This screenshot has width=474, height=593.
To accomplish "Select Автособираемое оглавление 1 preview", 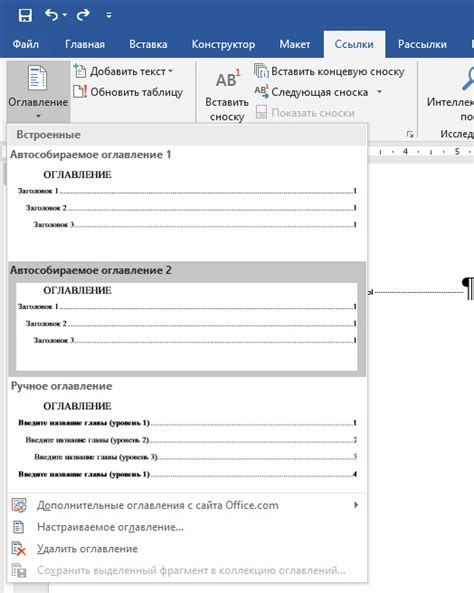I will coord(187,203).
